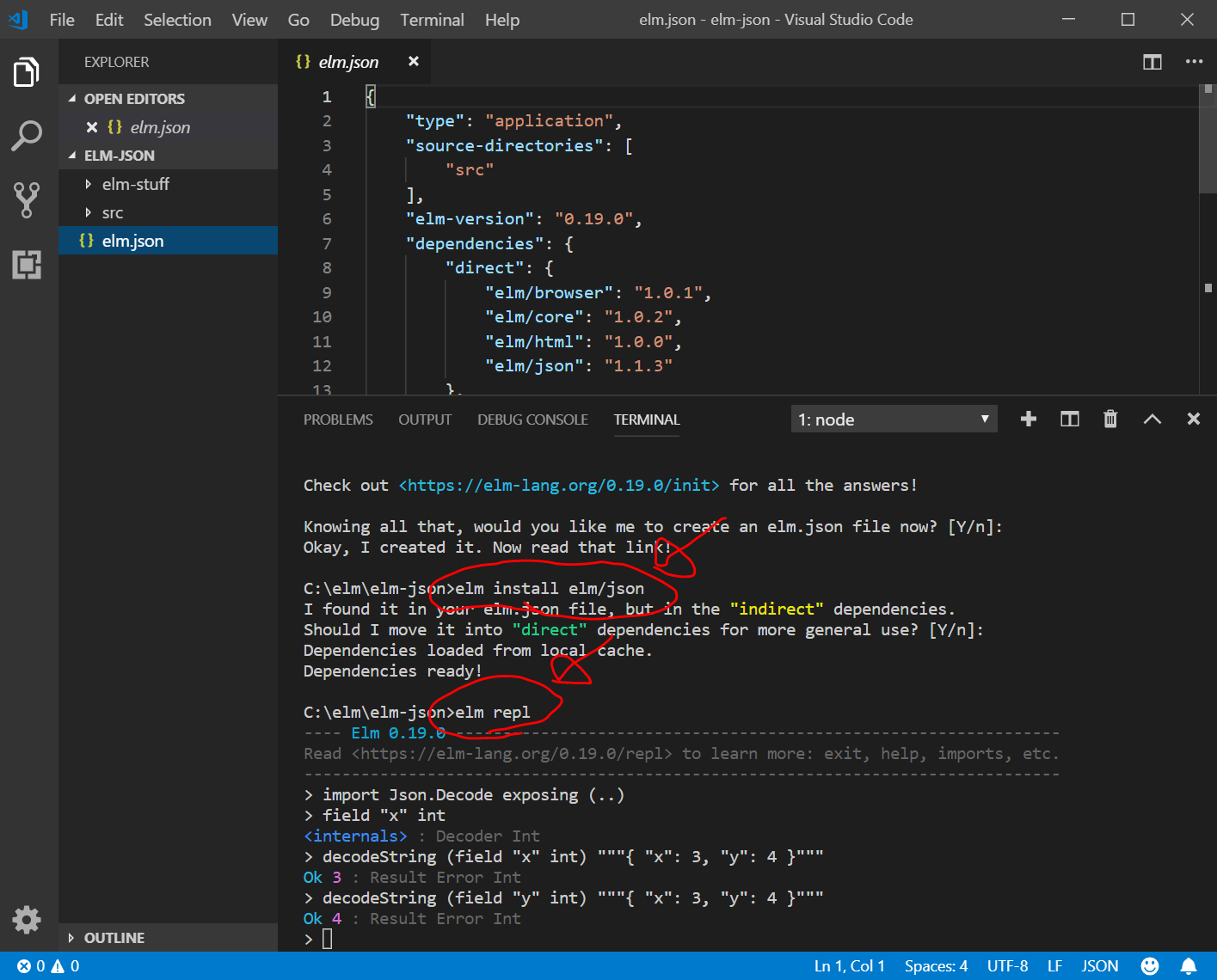Open the Extensions view

coord(27,265)
